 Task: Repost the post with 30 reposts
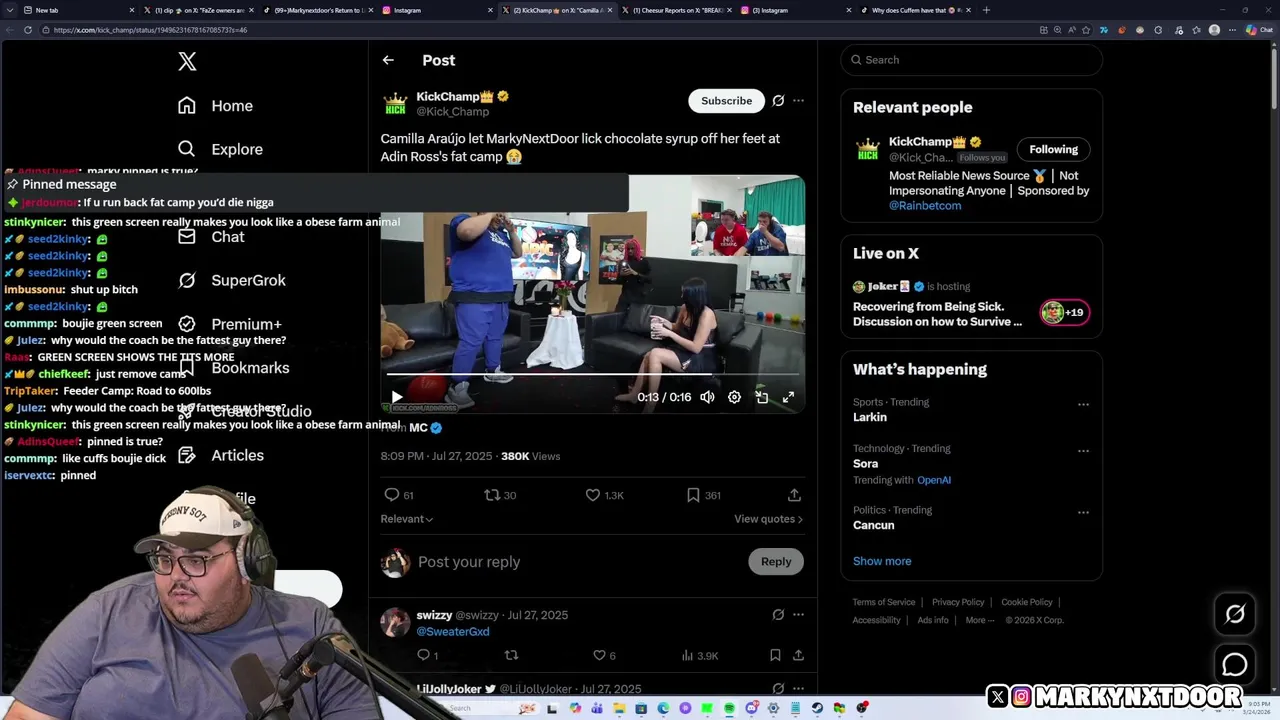[x=500, y=495]
